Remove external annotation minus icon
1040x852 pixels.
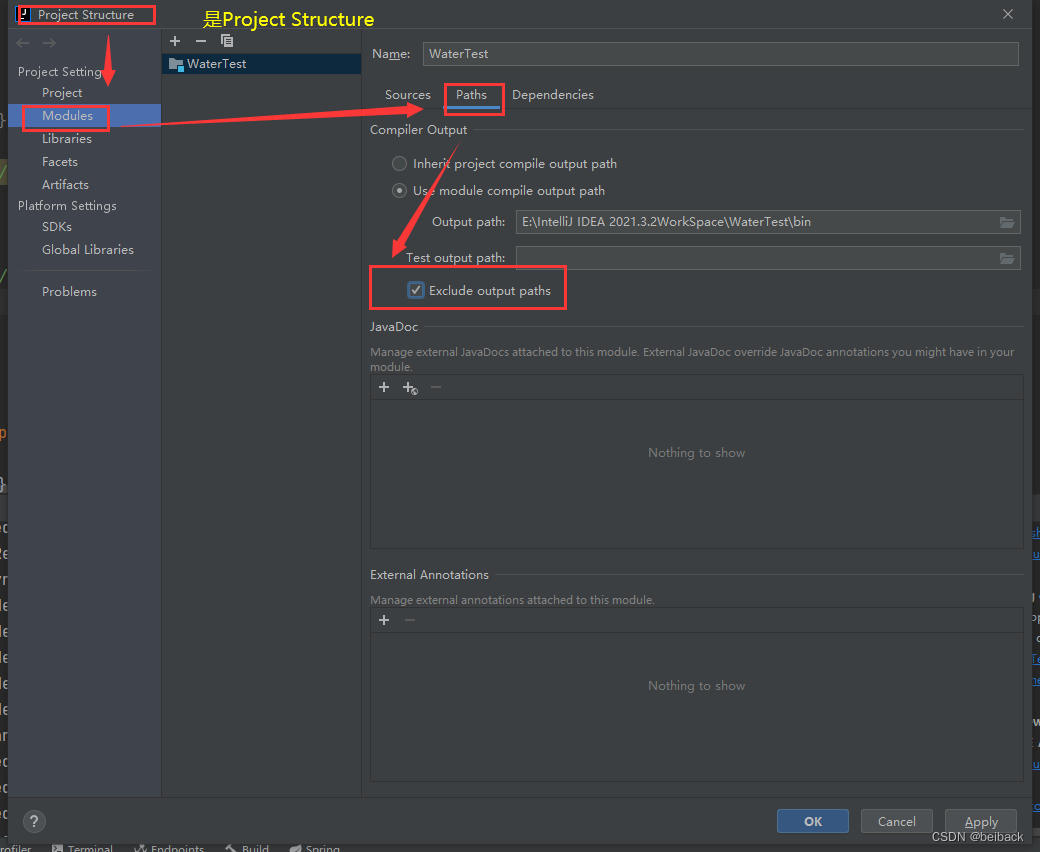click(x=410, y=620)
